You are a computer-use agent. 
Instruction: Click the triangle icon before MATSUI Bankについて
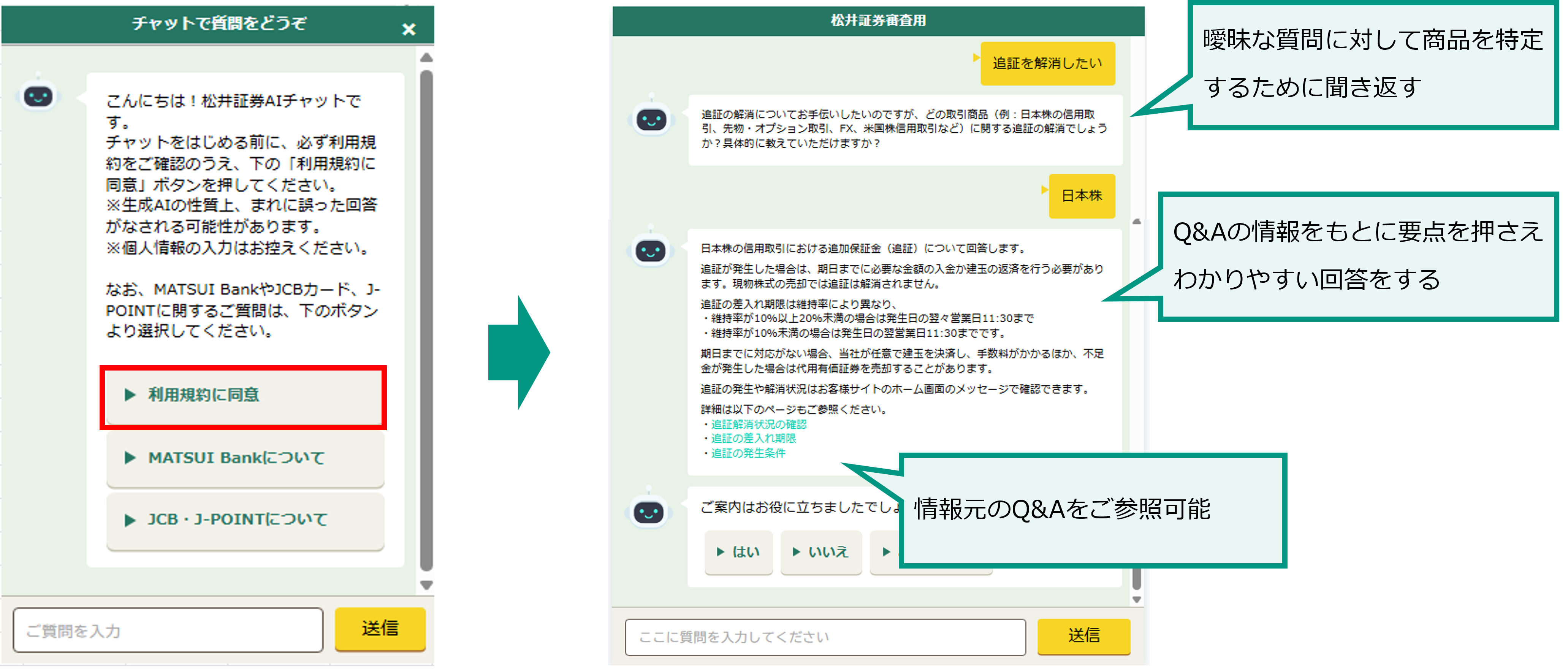pyautogui.click(x=130, y=458)
